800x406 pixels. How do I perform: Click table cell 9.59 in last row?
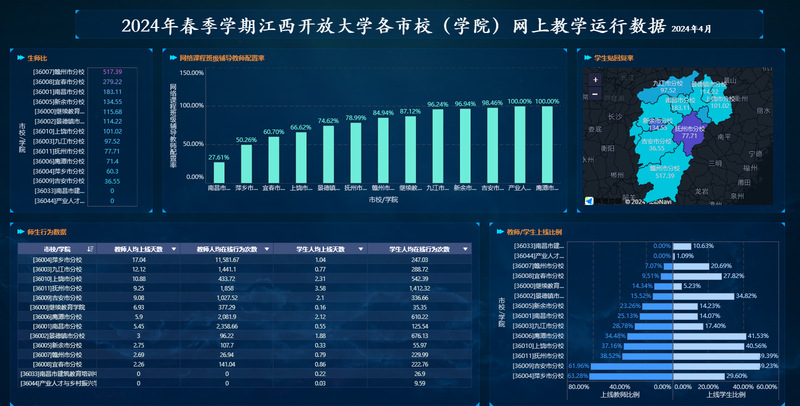pyautogui.click(x=419, y=384)
